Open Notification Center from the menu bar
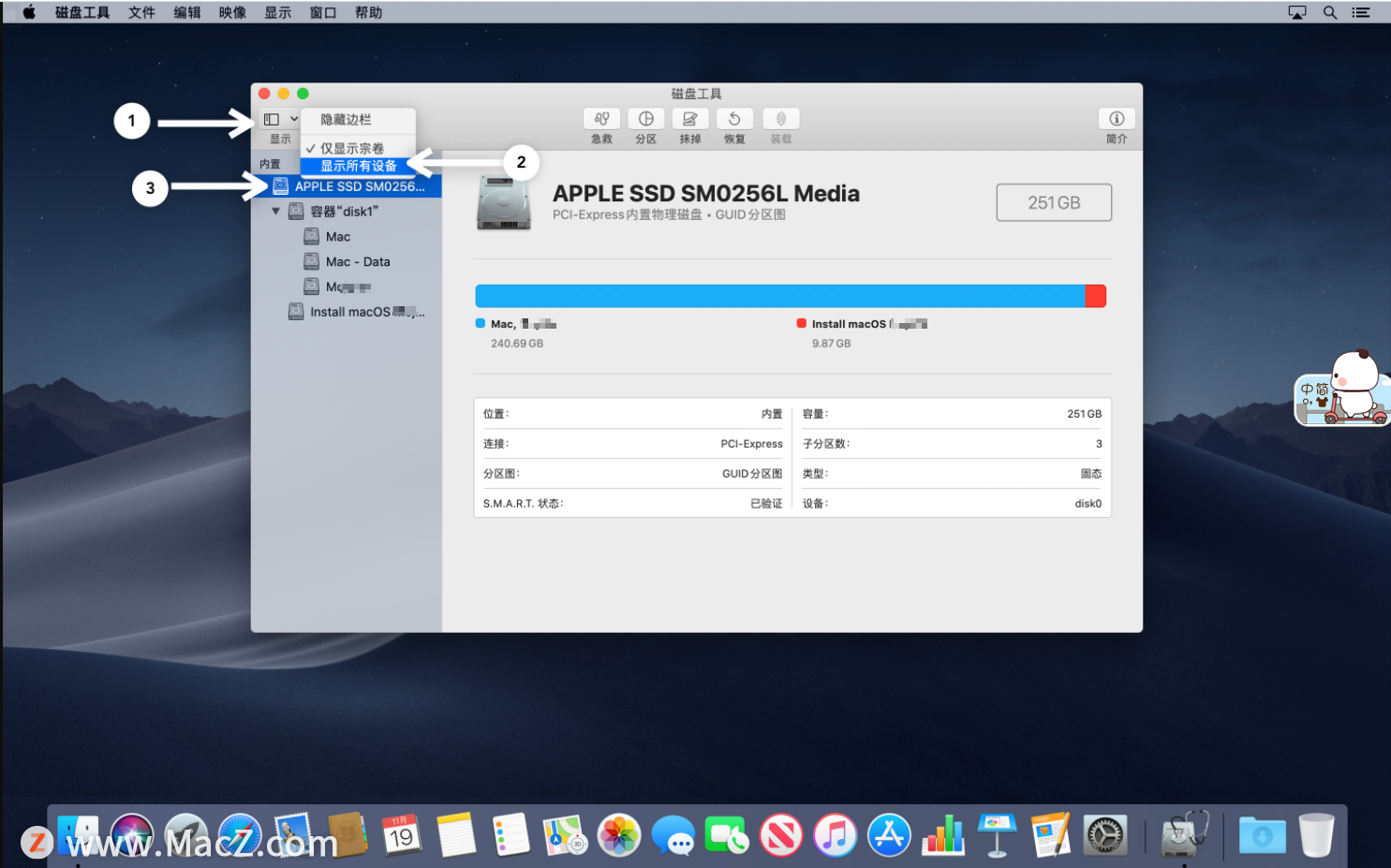This screenshot has height=868, width=1391. [1361, 12]
